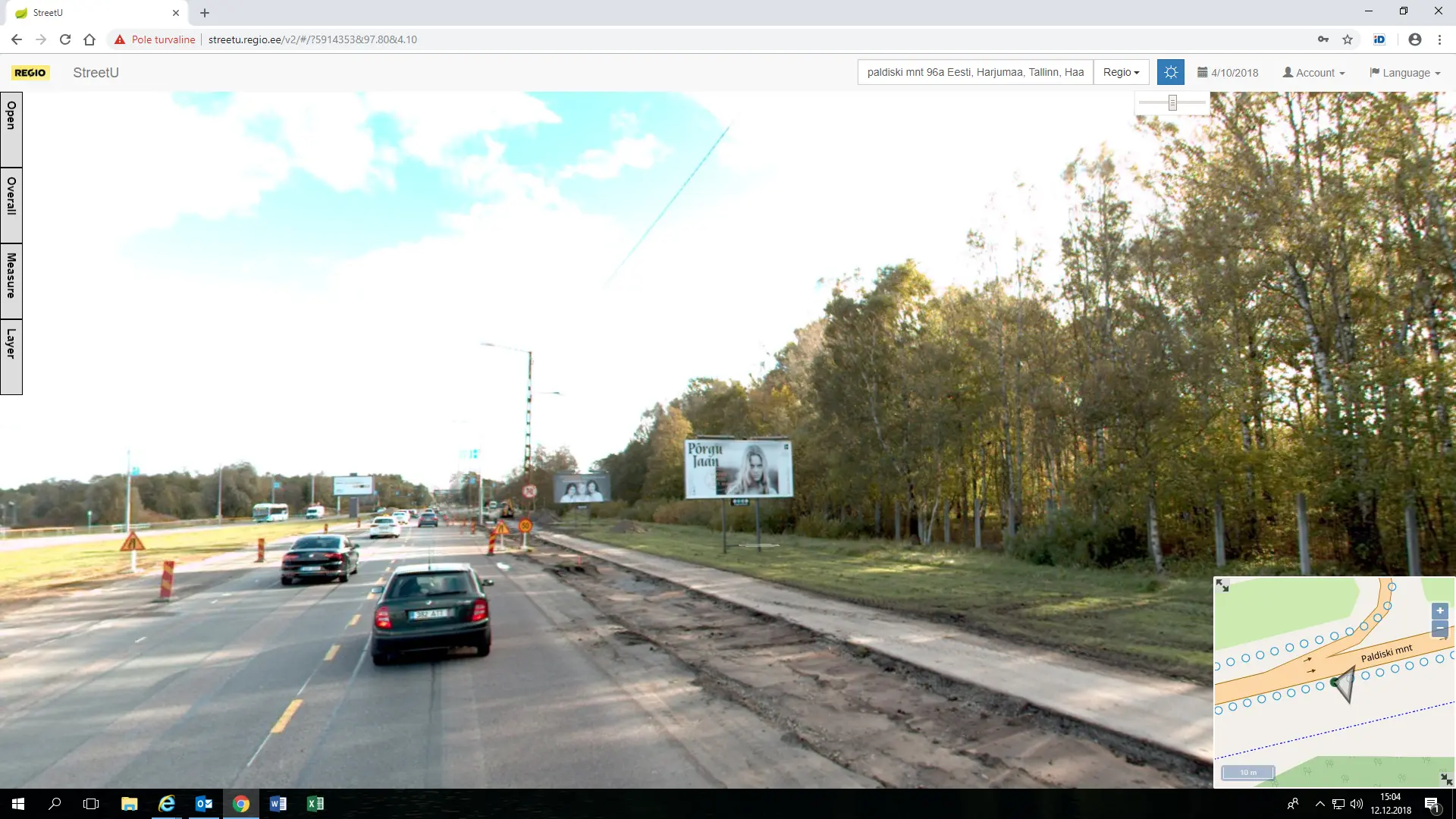Toggle the brightness sun icon button
This screenshot has height=819, width=1456.
[1170, 73]
